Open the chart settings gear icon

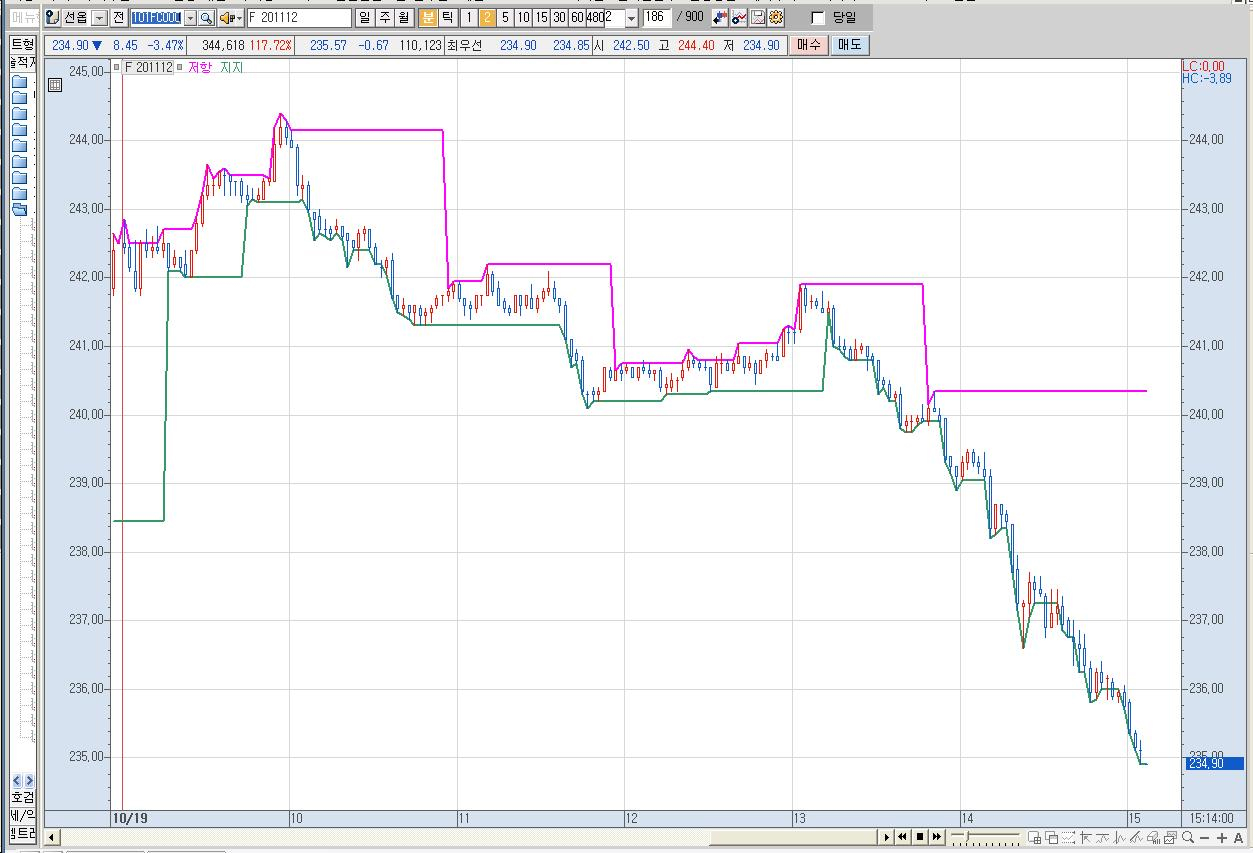(x=776, y=18)
